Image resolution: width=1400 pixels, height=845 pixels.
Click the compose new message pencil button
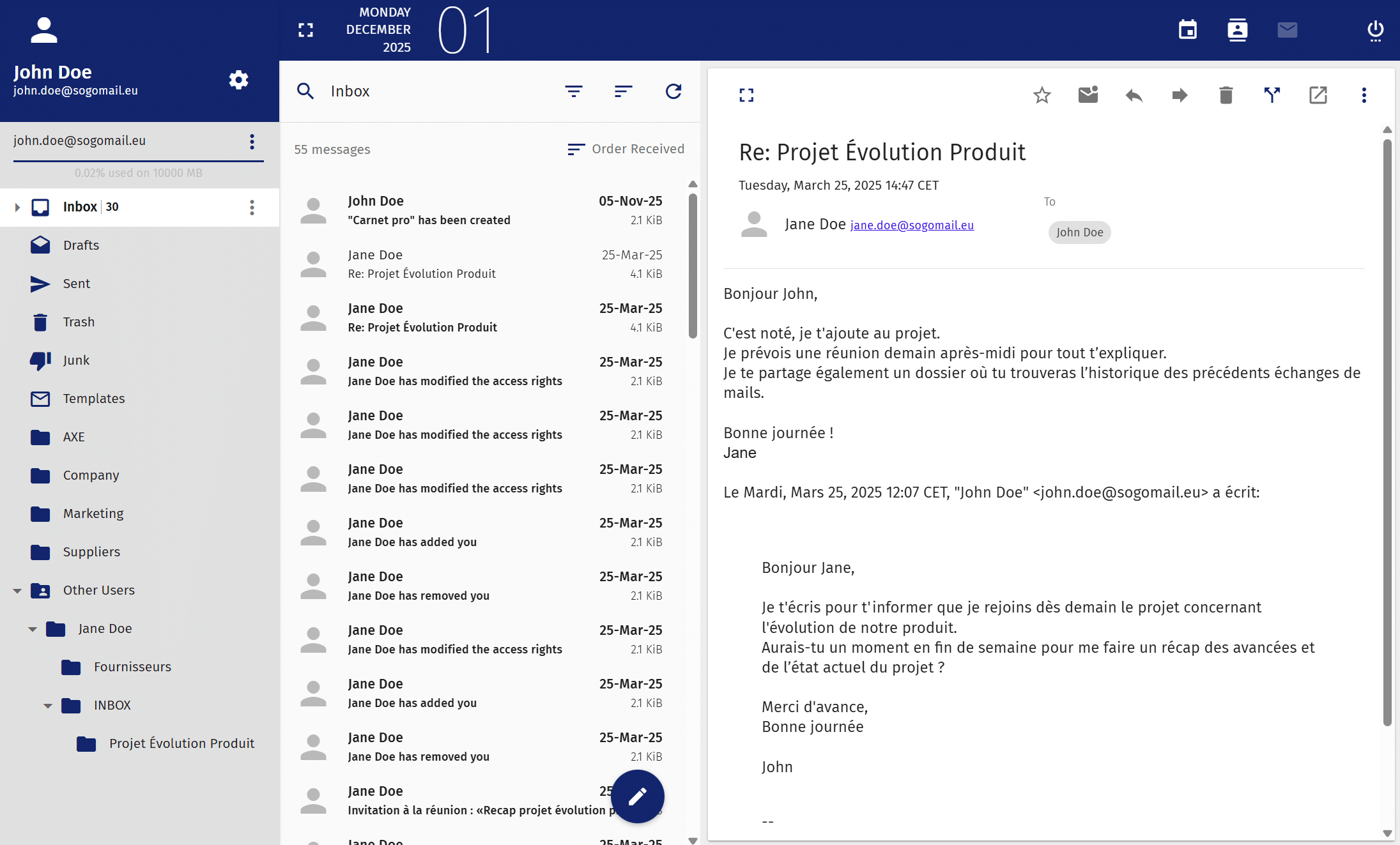point(637,796)
